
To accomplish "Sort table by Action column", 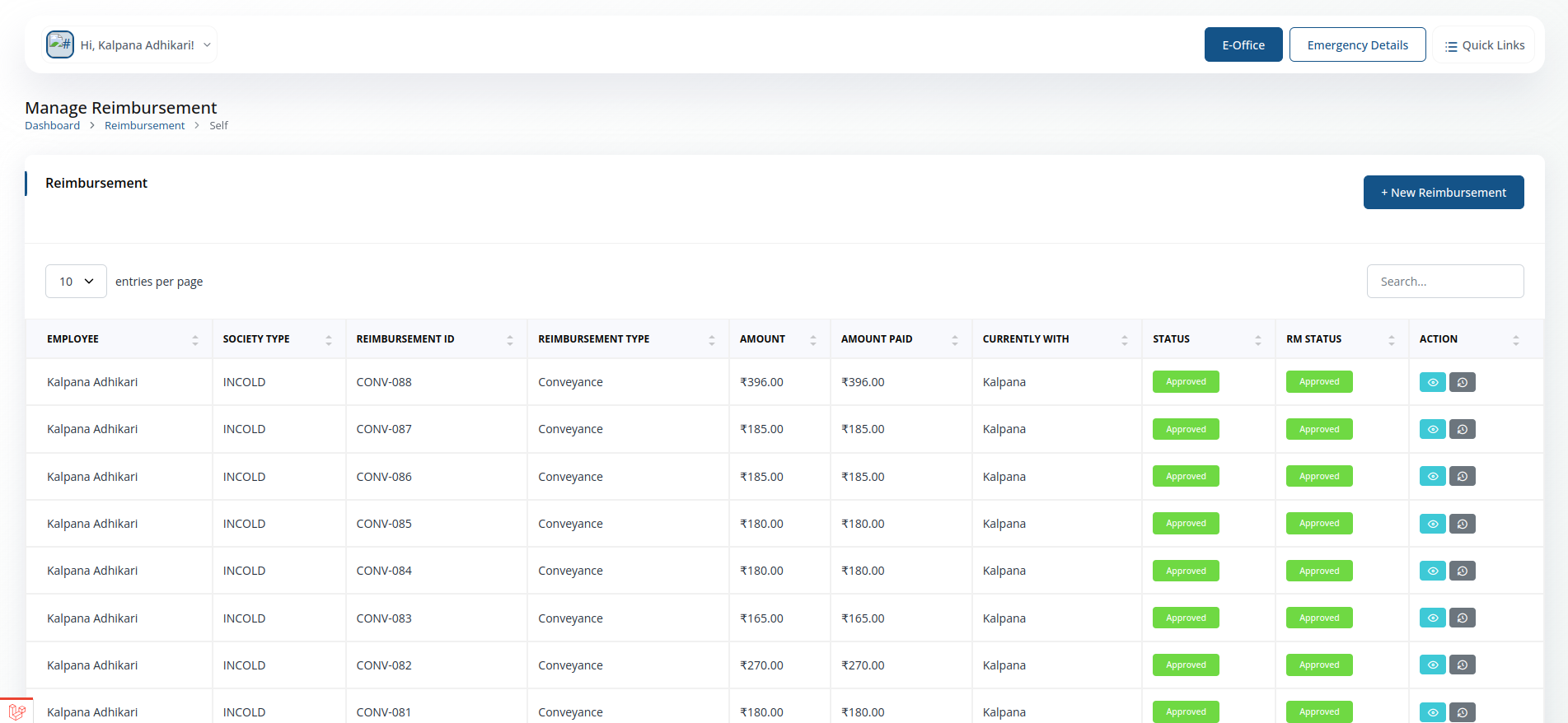I will coord(1476,339).
